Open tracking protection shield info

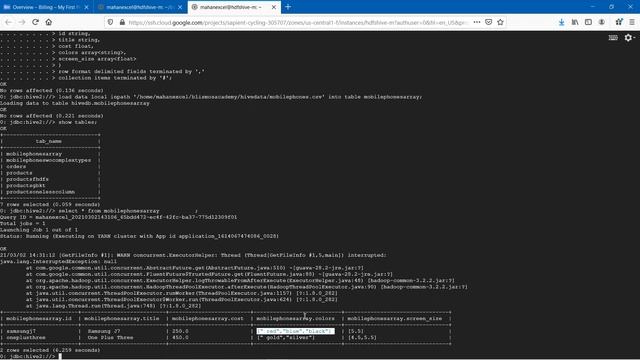[110, 22]
